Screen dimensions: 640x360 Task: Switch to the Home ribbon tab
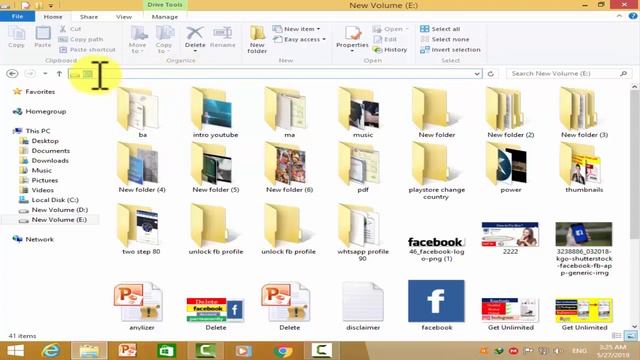[53, 17]
